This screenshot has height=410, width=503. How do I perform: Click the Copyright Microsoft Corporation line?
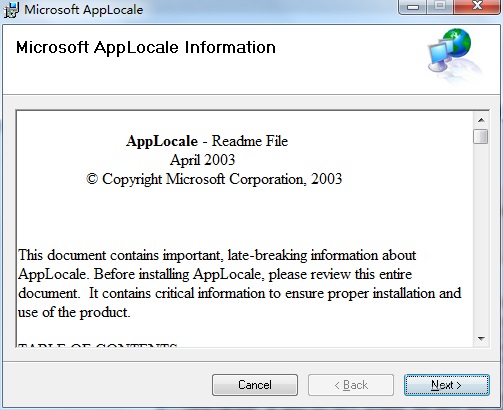pyautogui.click(x=214, y=179)
